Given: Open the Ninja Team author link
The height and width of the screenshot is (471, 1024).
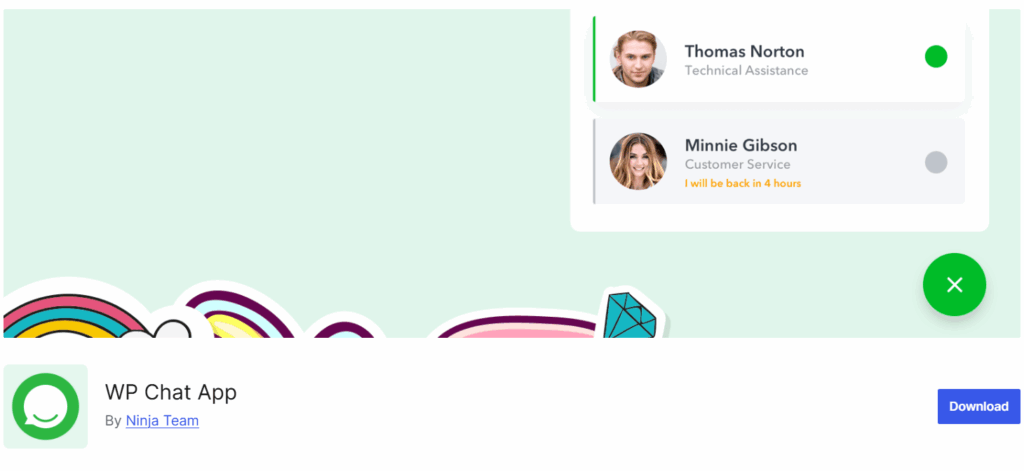Looking at the screenshot, I should tap(162, 421).
